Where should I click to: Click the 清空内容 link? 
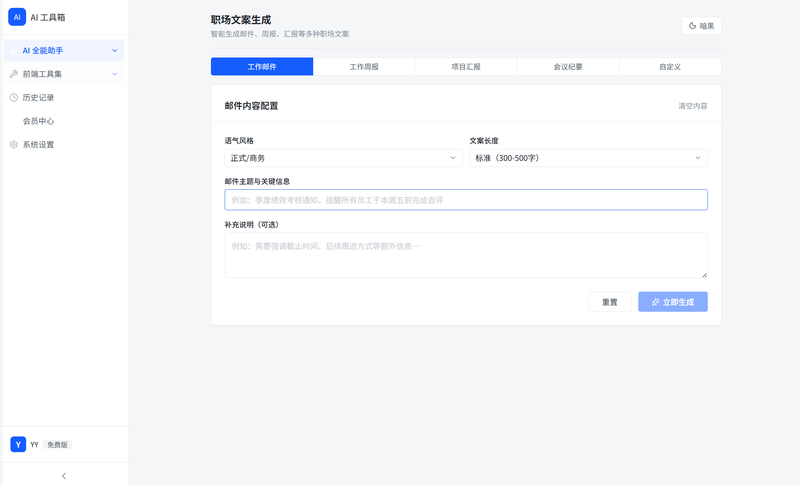[x=692, y=106]
